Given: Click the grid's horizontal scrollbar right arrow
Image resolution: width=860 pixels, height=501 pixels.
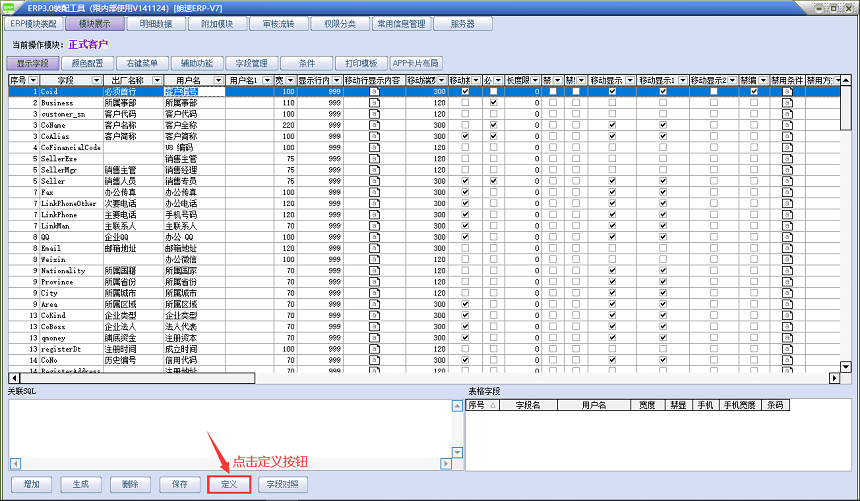Looking at the screenshot, I should coord(832,378).
